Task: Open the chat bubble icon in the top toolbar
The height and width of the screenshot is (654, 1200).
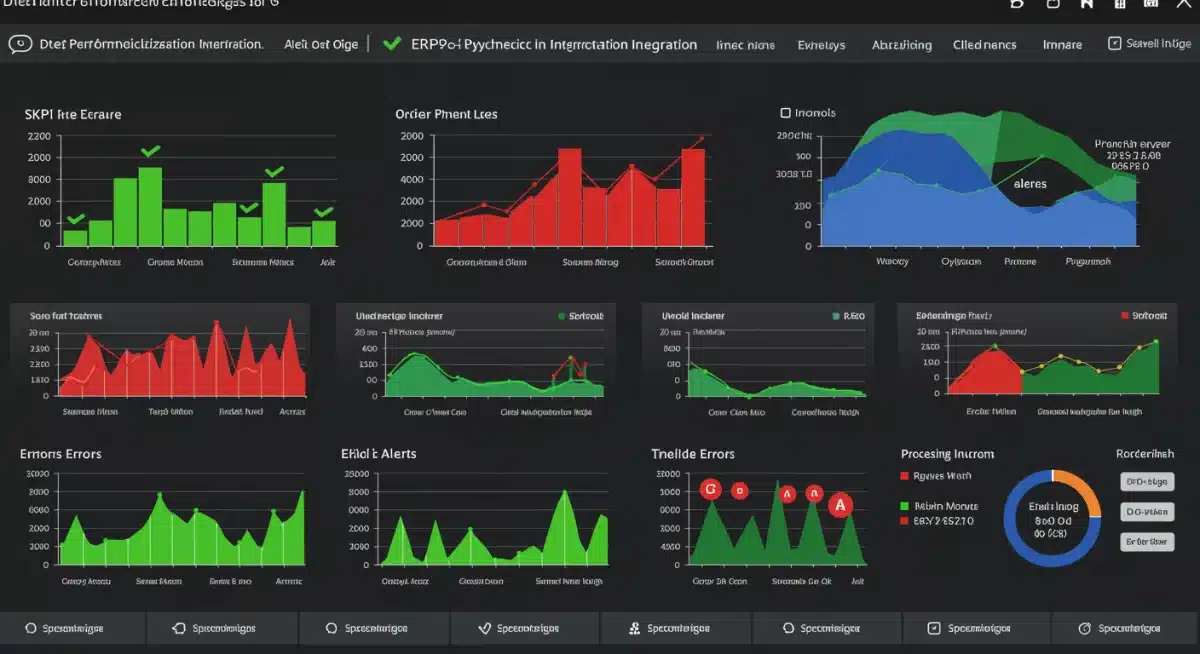Action: pos(1016,6)
